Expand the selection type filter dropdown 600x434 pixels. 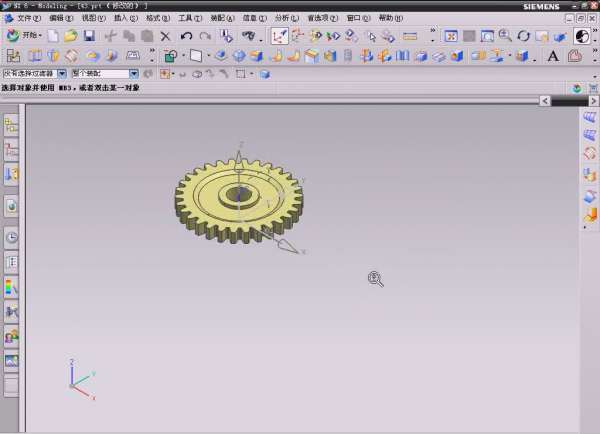click(62, 74)
